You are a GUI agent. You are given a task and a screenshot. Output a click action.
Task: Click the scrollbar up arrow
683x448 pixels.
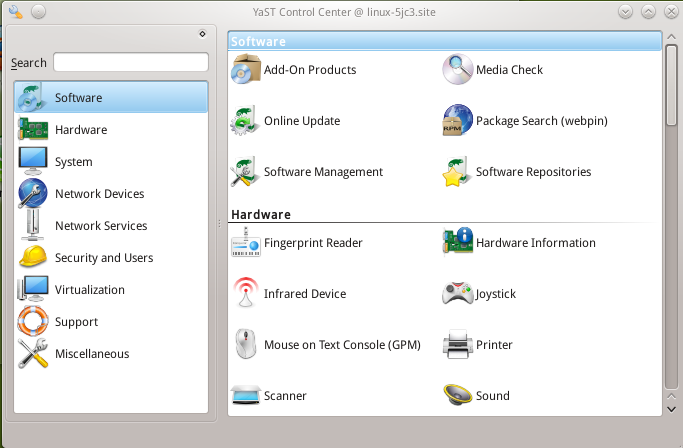point(671,37)
